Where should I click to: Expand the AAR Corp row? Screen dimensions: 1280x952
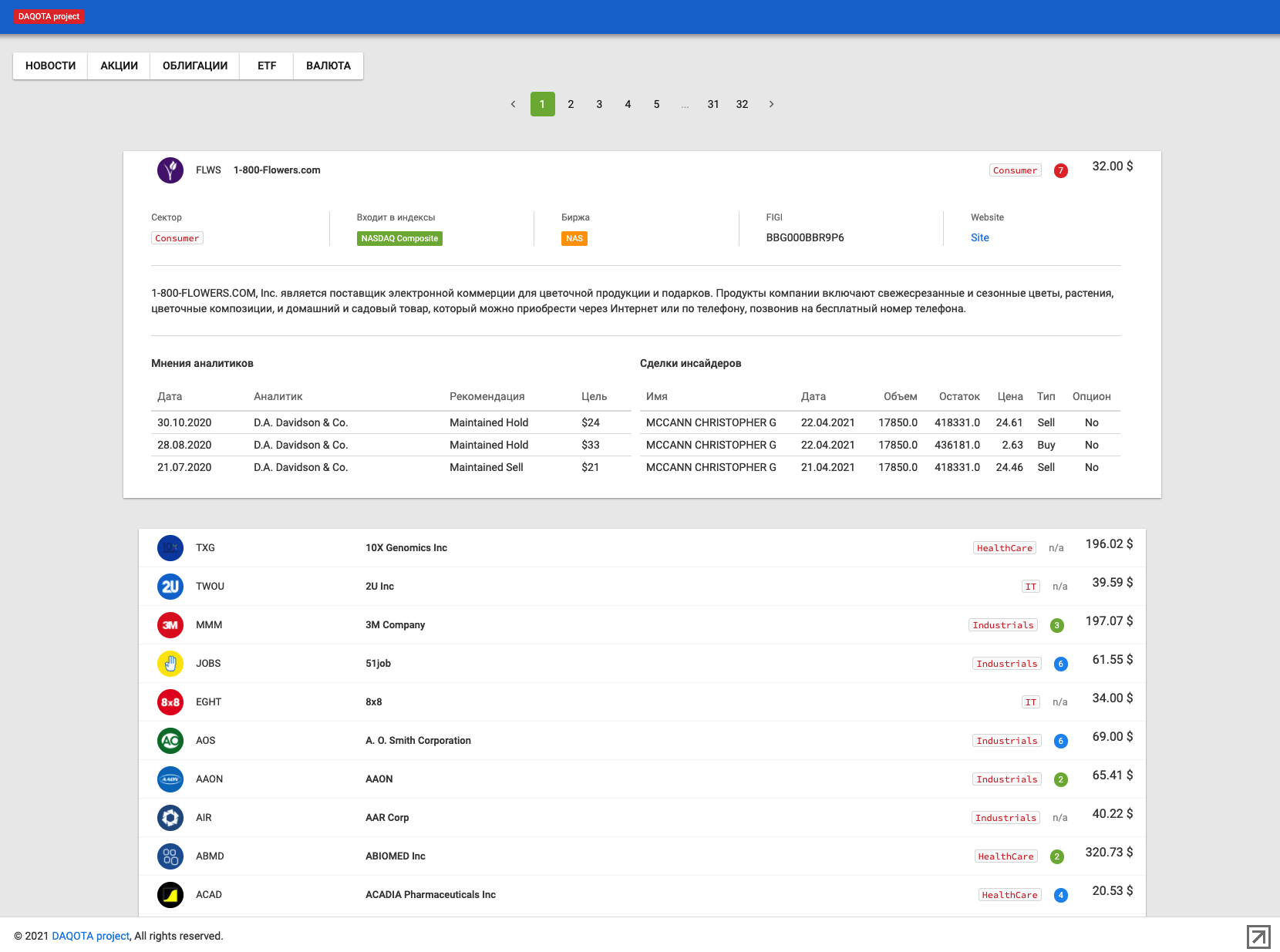(642, 818)
